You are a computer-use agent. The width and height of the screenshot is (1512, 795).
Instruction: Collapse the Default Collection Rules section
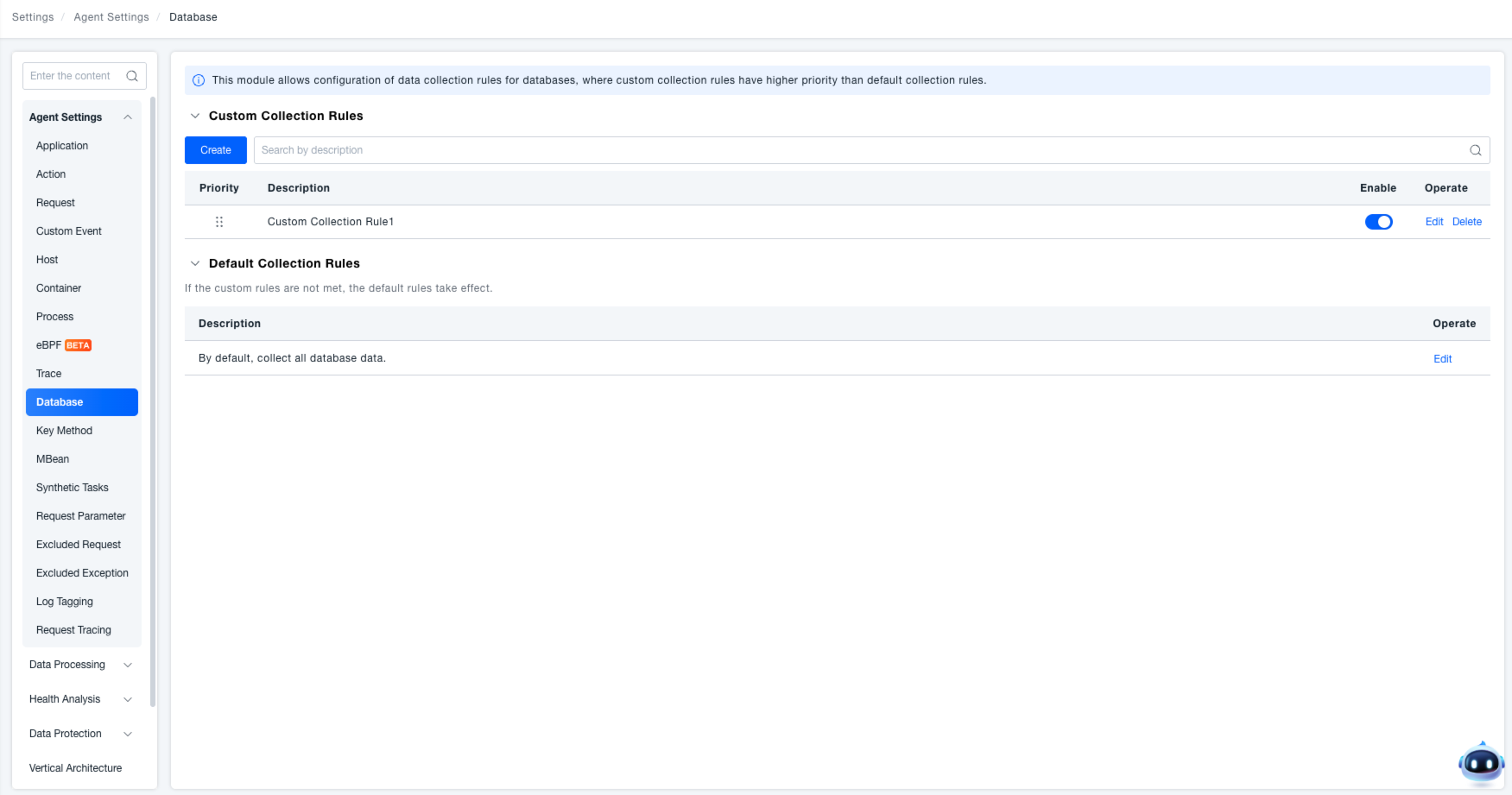point(195,263)
